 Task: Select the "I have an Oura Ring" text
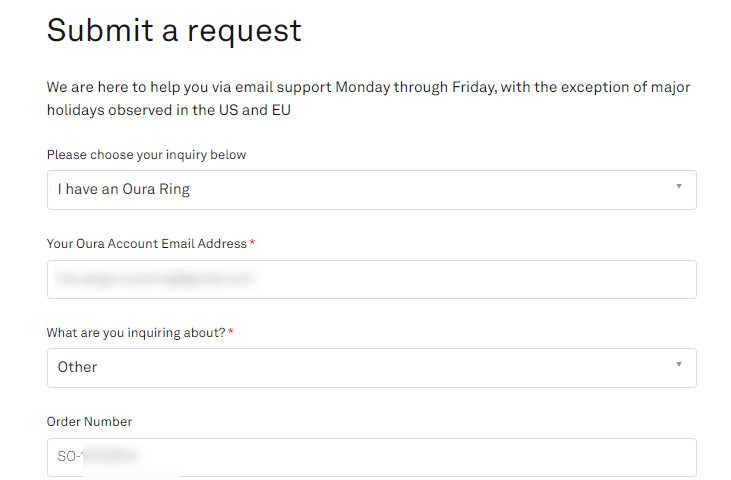[x=123, y=190]
